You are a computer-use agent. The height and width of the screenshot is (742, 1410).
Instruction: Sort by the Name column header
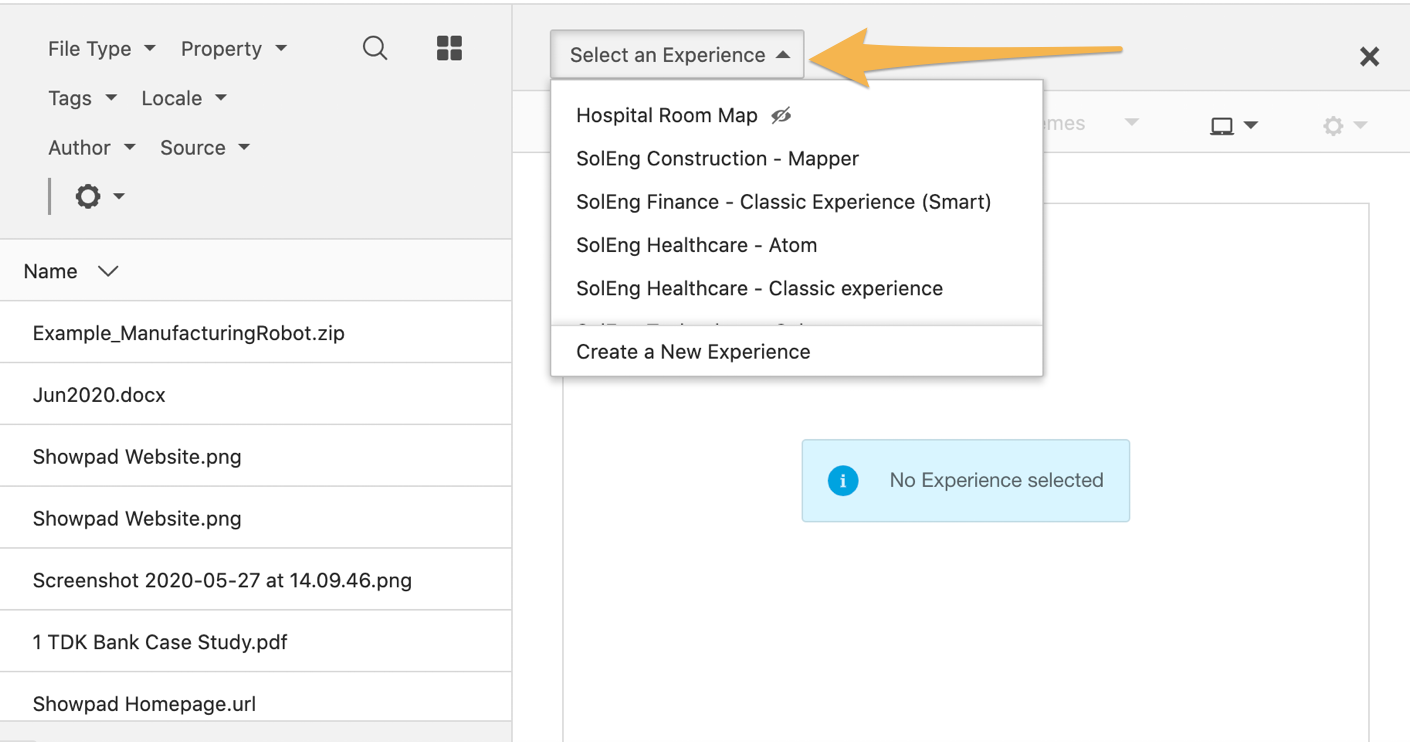pos(71,271)
